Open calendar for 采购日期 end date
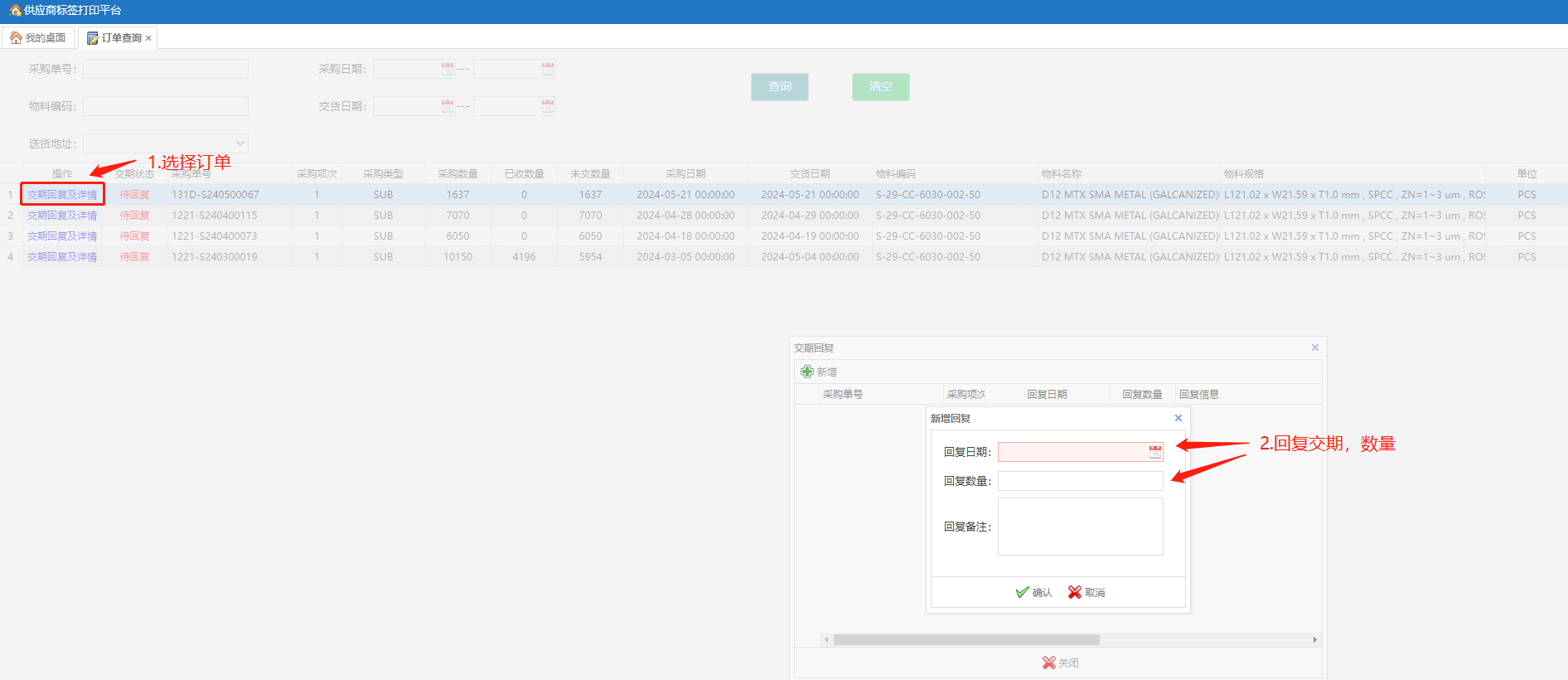Screen dimensions: 1568x680 [x=548, y=69]
